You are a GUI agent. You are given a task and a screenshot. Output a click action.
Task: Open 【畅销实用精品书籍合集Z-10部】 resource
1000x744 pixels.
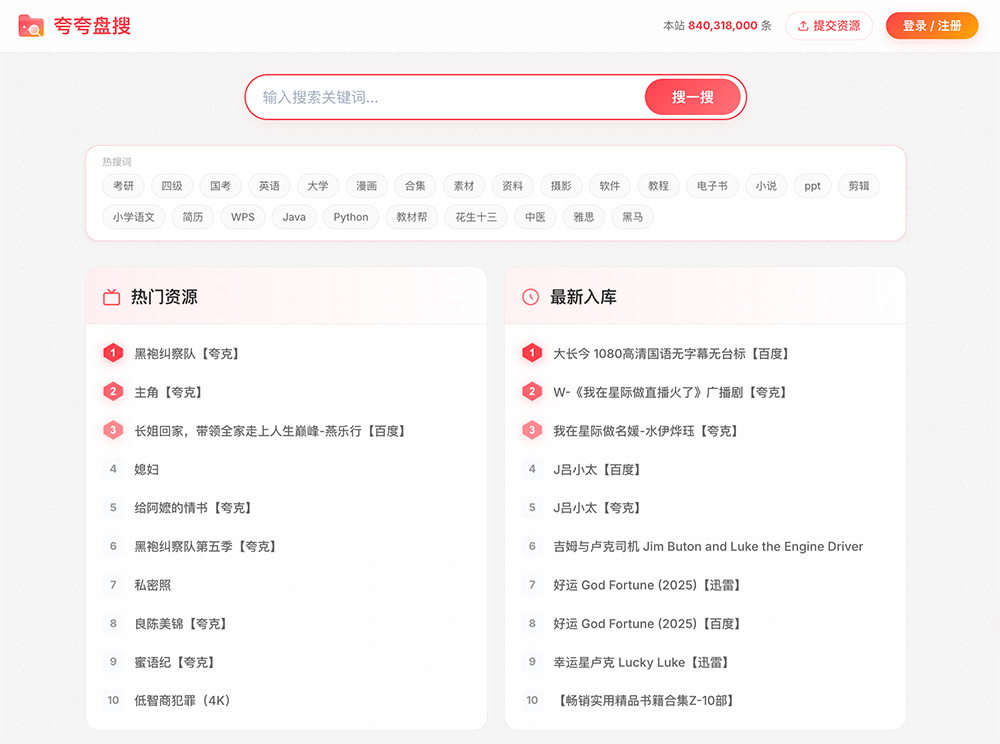click(x=644, y=701)
